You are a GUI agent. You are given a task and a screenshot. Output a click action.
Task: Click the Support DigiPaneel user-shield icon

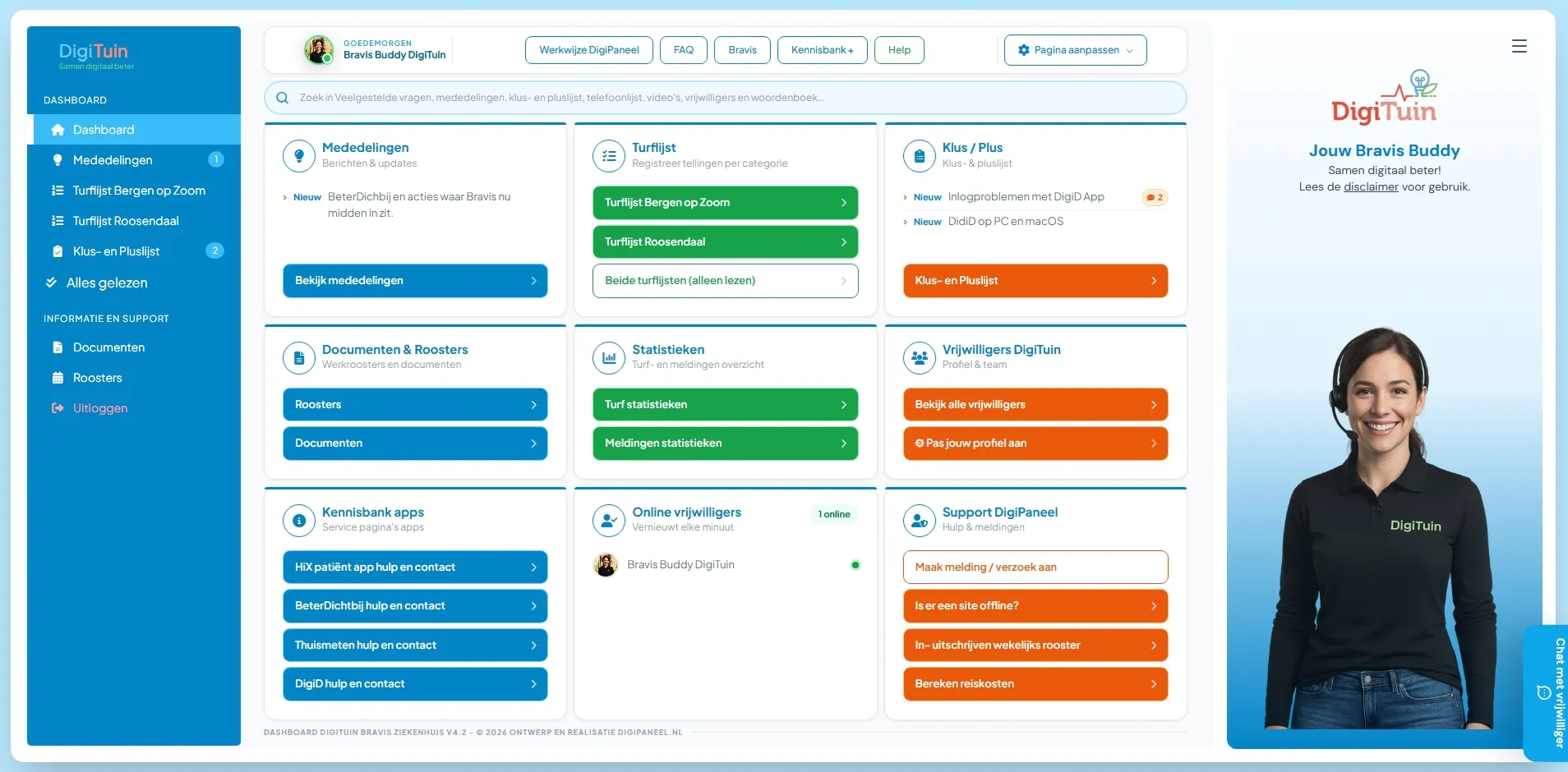pyautogui.click(x=920, y=520)
